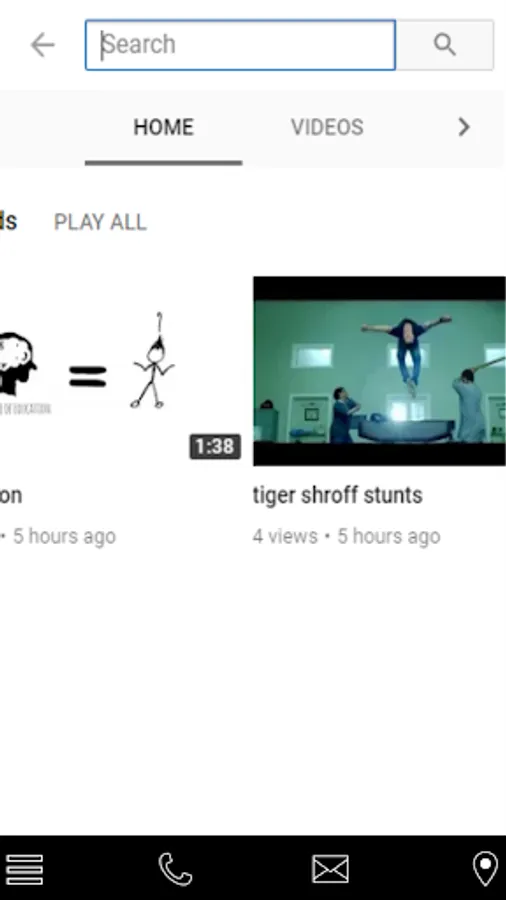Image resolution: width=506 pixels, height=900 pixels.
Task: Open the tiger shroff stunts thumbnail
Action: [x=379, y=371]
